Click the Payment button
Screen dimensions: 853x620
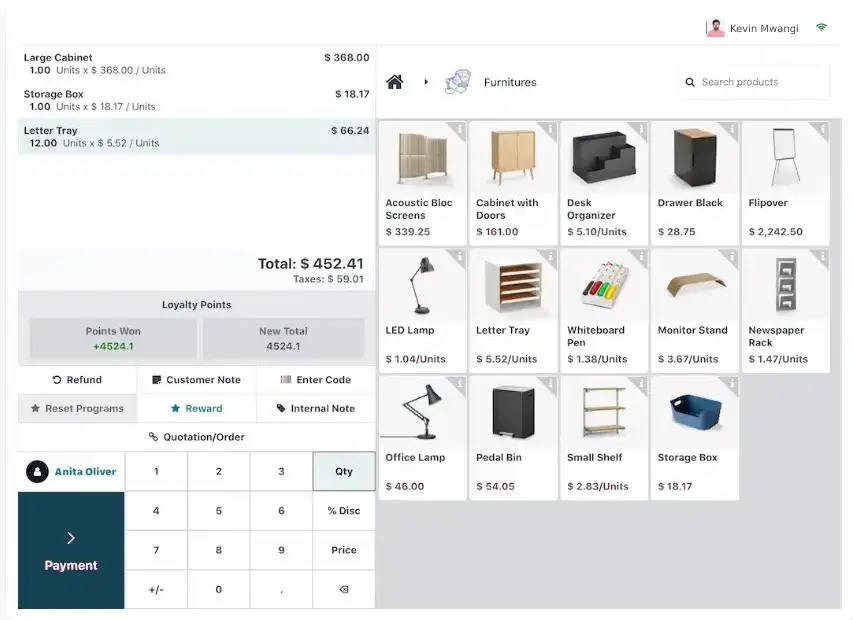point(71,551)
